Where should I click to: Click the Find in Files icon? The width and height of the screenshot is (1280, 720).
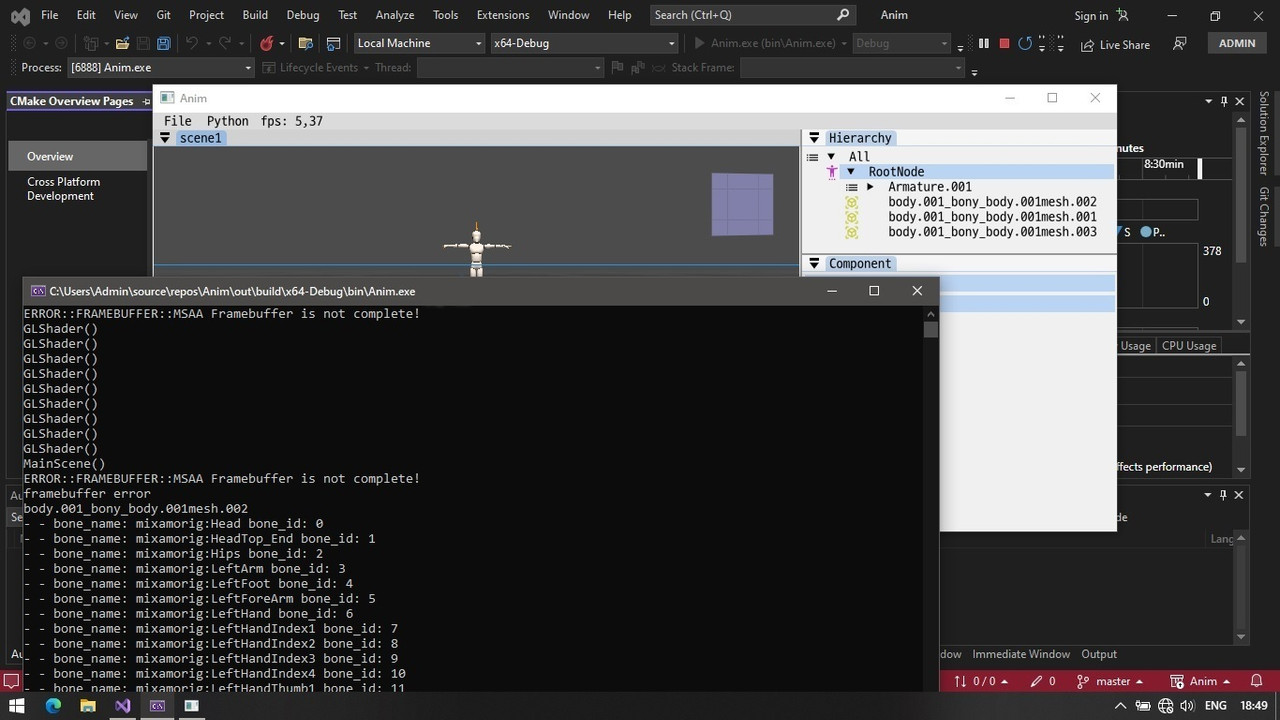[x=306, y=43]
